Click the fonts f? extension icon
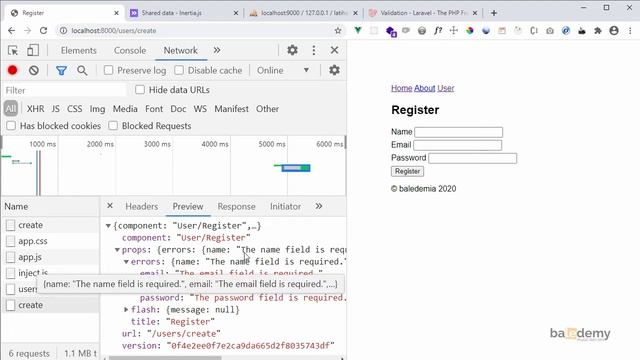Image resolution: width=640 pixels, height=360 pixels. [438, 31]
